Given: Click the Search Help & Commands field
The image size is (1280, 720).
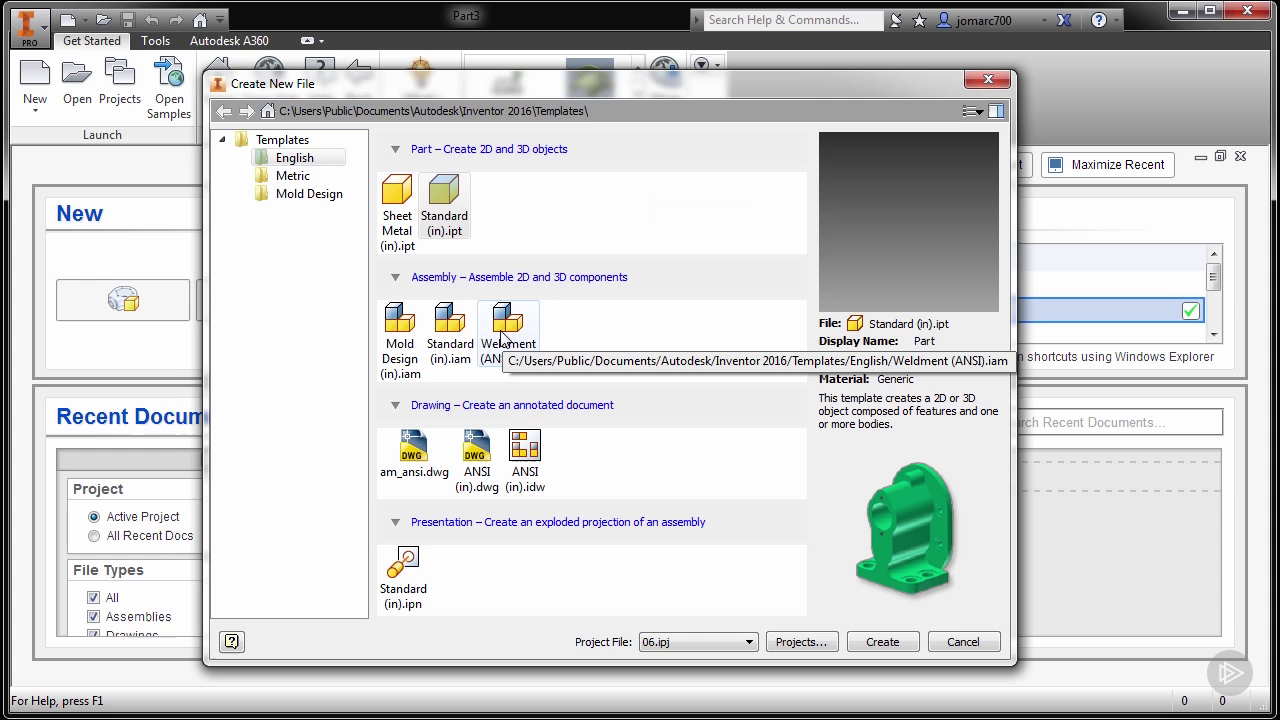Looking at the screenshot, I should click(x=794, y=20).
